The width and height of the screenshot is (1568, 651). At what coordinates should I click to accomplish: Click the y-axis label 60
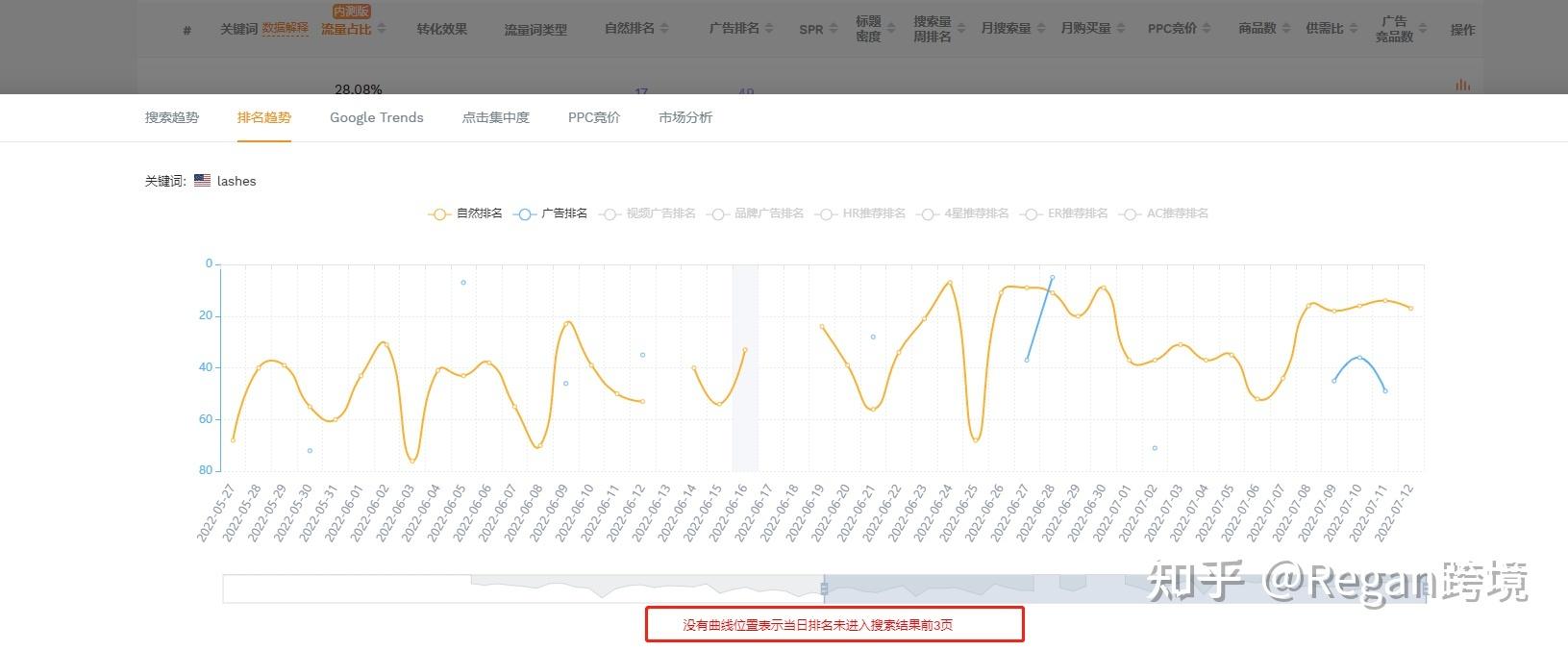click(206, 419)
